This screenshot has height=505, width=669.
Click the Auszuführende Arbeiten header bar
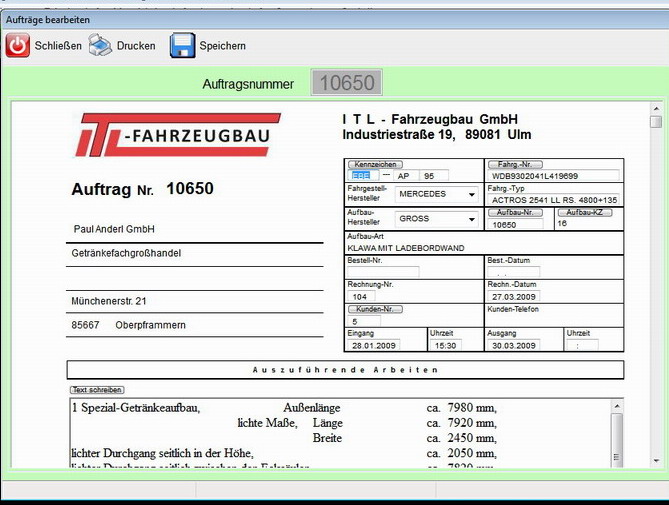345,370
